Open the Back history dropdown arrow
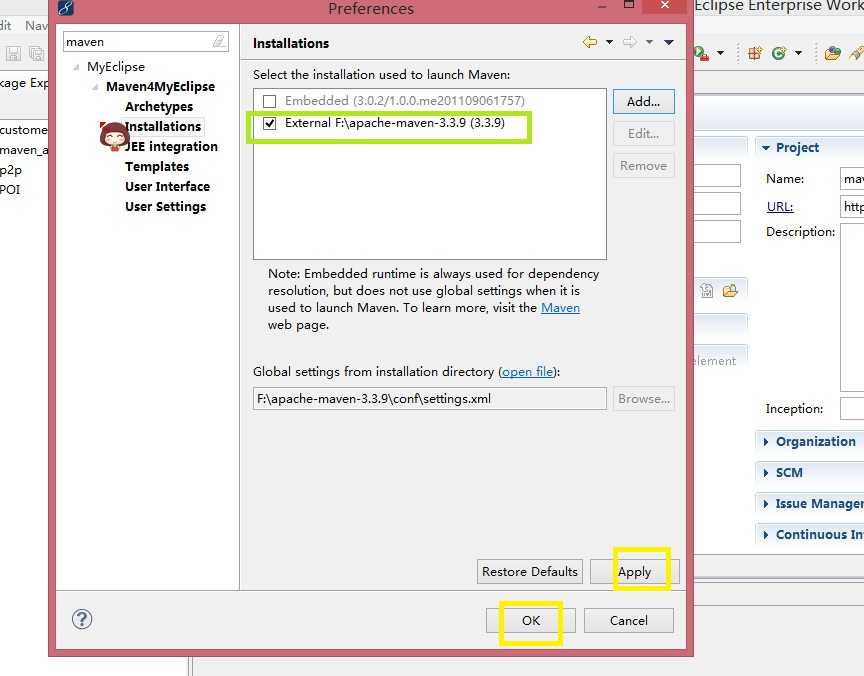864x676 pixels. coord(609,42)
